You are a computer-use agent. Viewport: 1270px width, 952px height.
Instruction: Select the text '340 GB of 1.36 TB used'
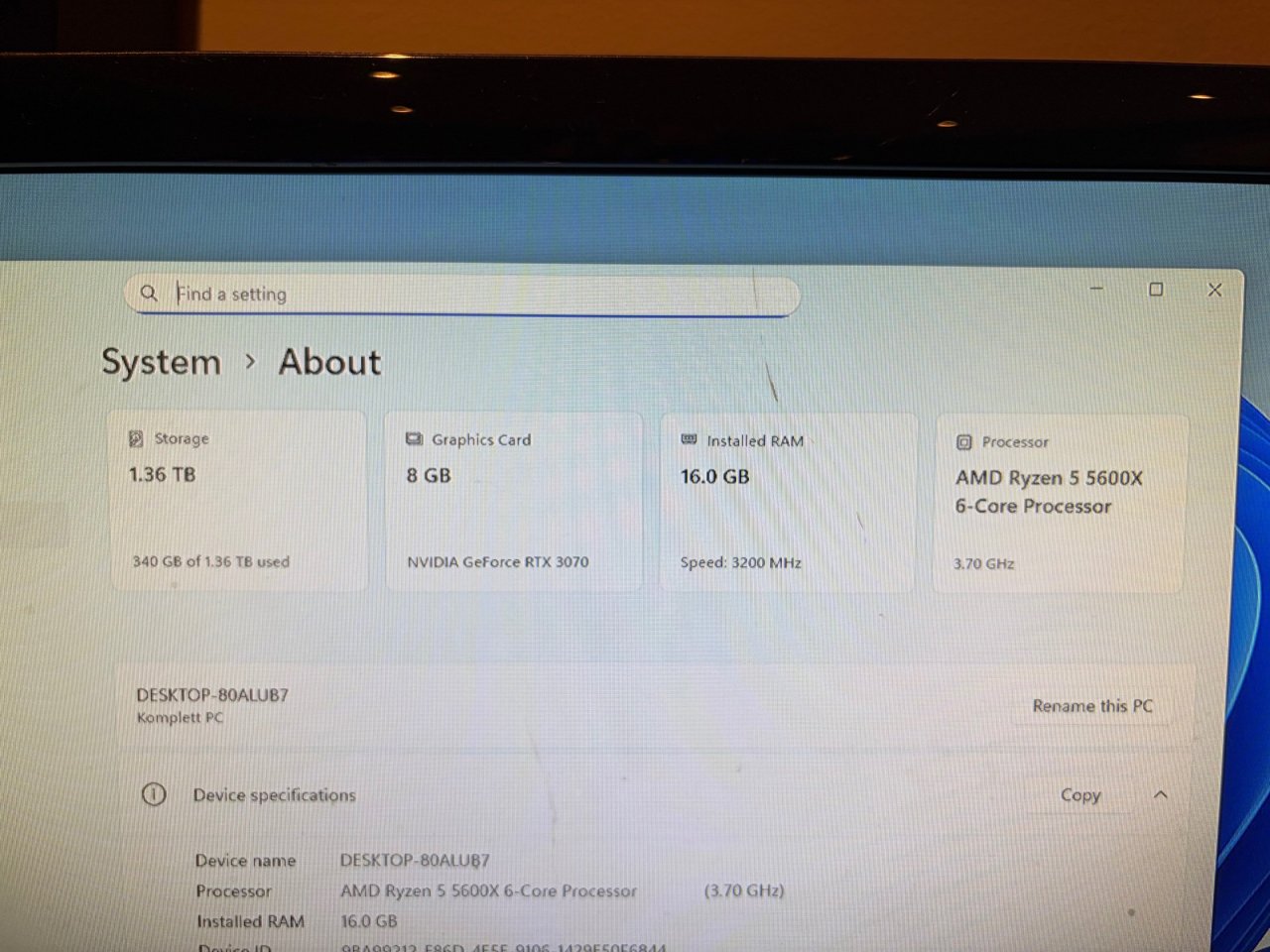click(x=211, y=561)
